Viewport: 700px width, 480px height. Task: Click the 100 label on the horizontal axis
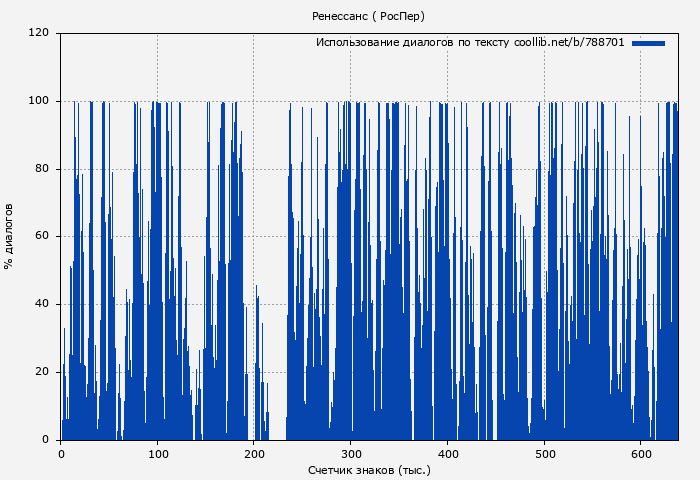(157, 453)
